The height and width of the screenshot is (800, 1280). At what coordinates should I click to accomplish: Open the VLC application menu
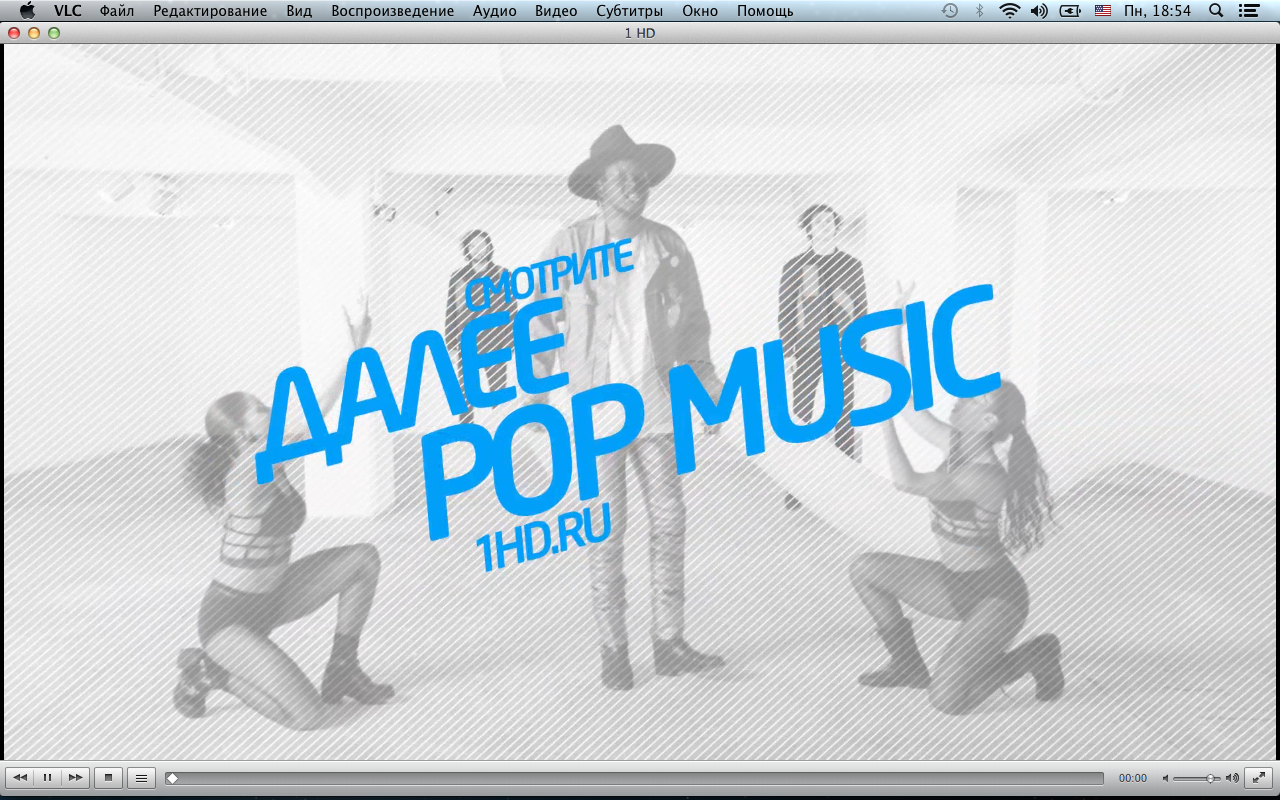pyautogui.click(x=68, y=11)
